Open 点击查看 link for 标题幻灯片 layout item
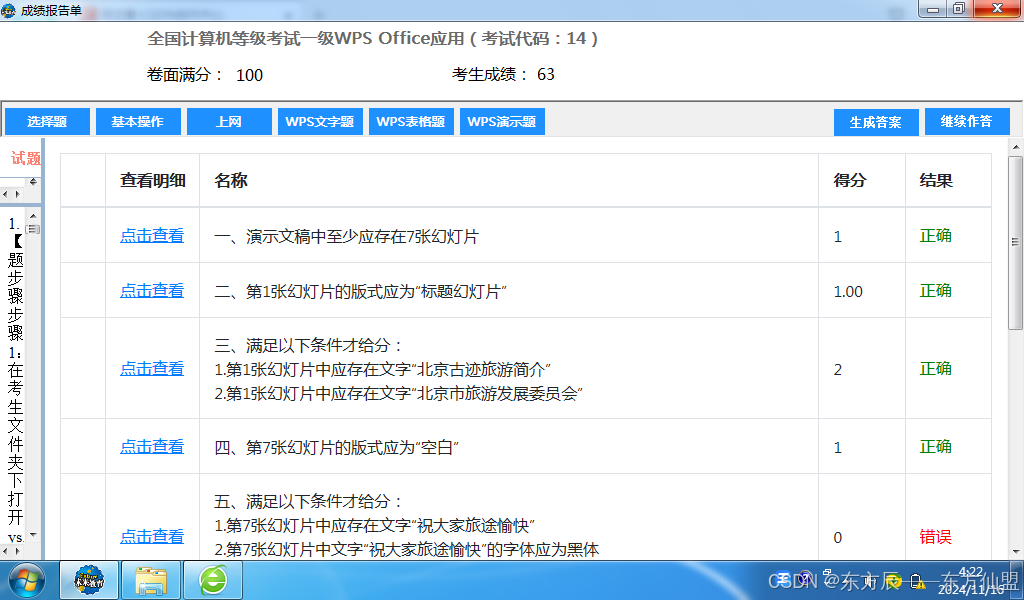1024x600 pixels. tap(152, 291)
